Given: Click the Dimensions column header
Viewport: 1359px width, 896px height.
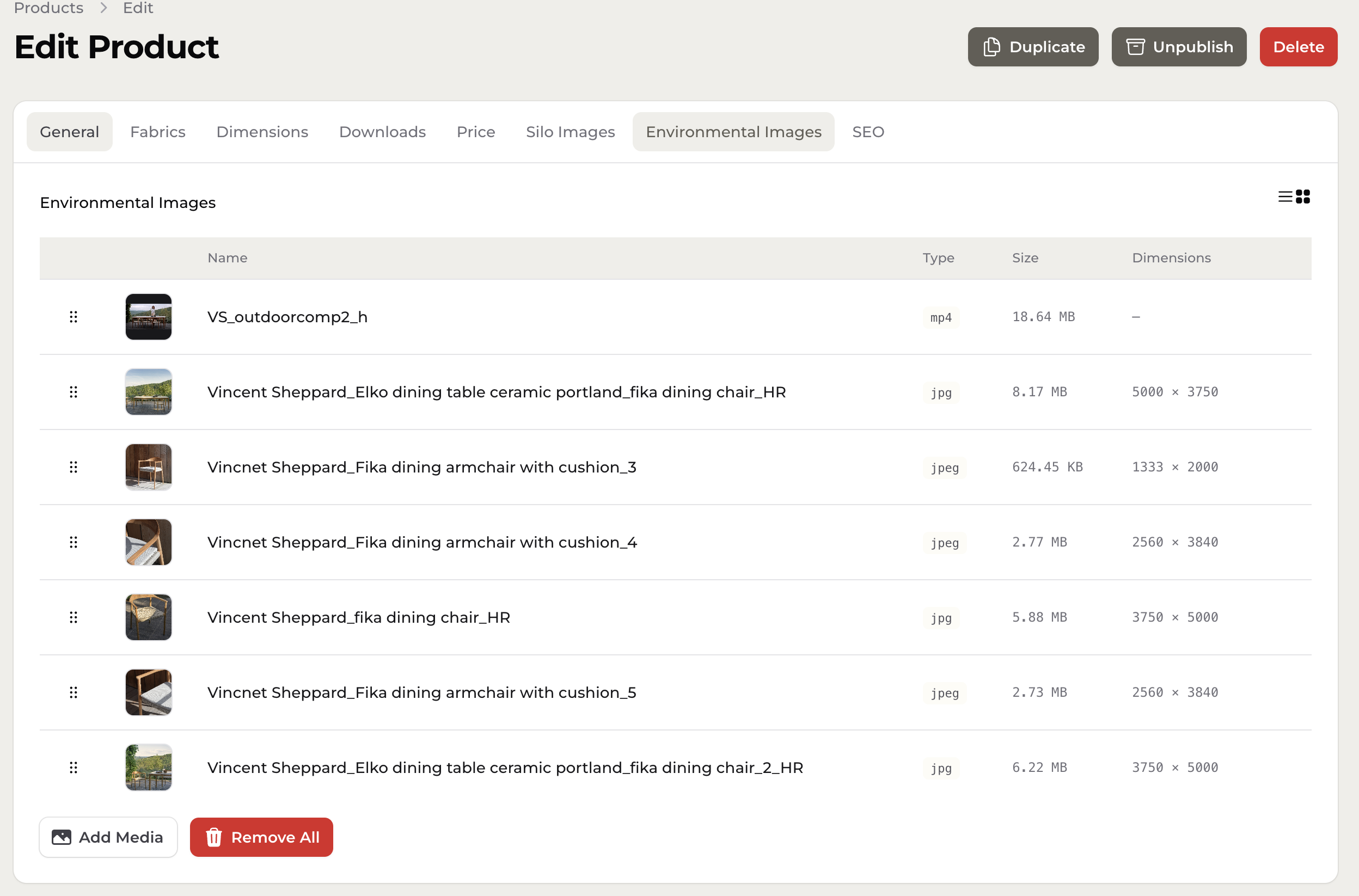Looking at the screenshot, I should [x=1172, y=257].
